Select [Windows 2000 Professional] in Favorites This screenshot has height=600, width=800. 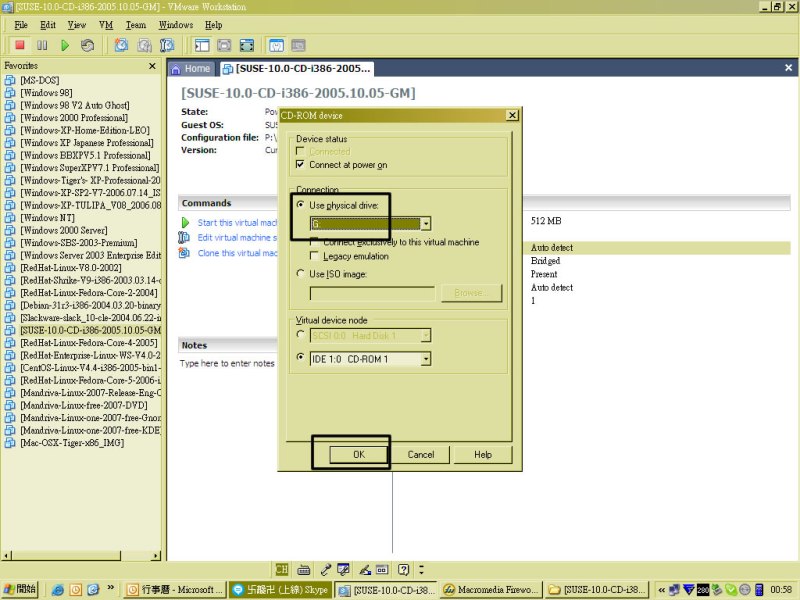(x=74, y=118)
